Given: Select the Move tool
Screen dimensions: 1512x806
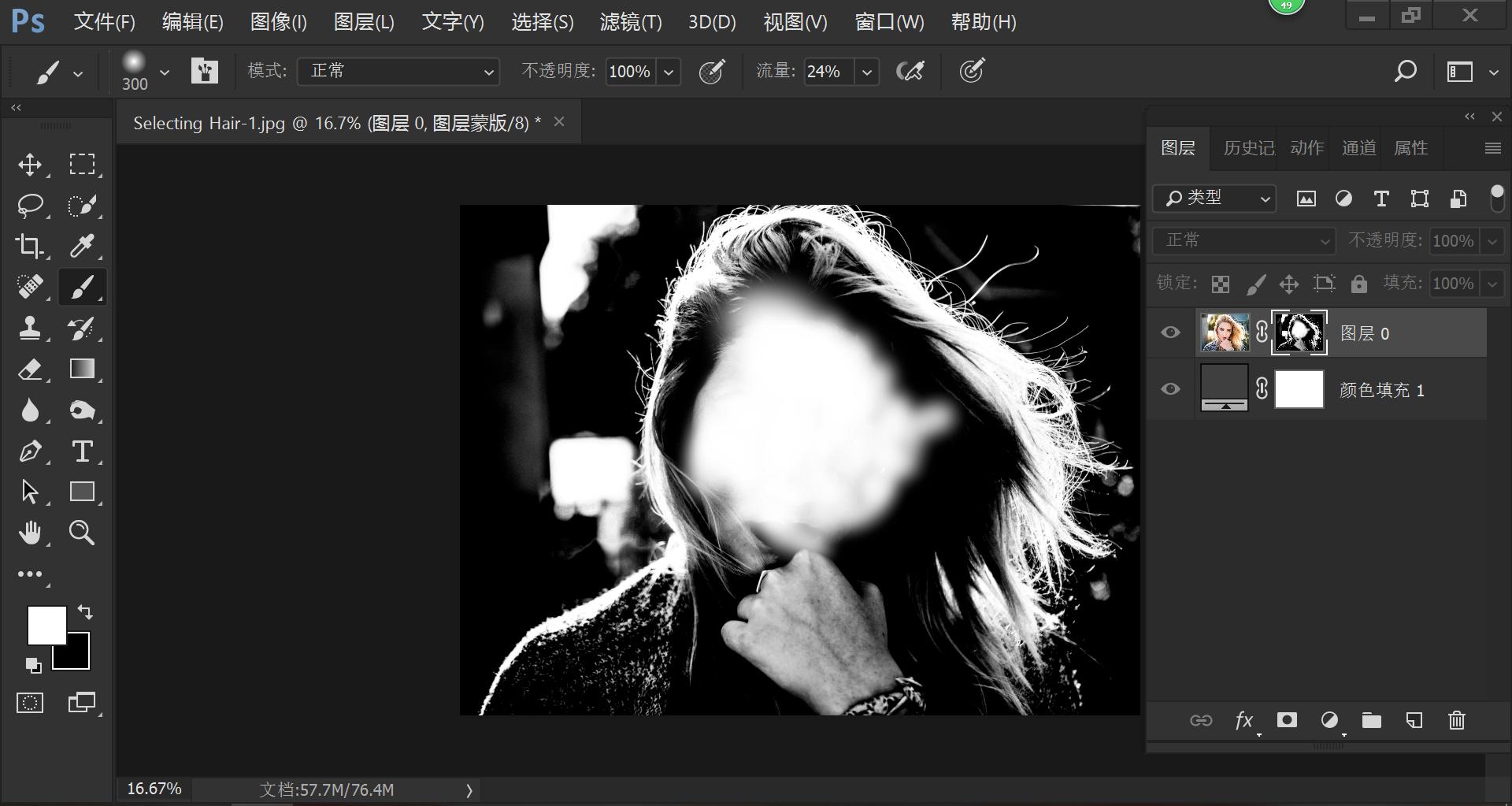Looking at the screenshot, I should click(x=31, y=165).
